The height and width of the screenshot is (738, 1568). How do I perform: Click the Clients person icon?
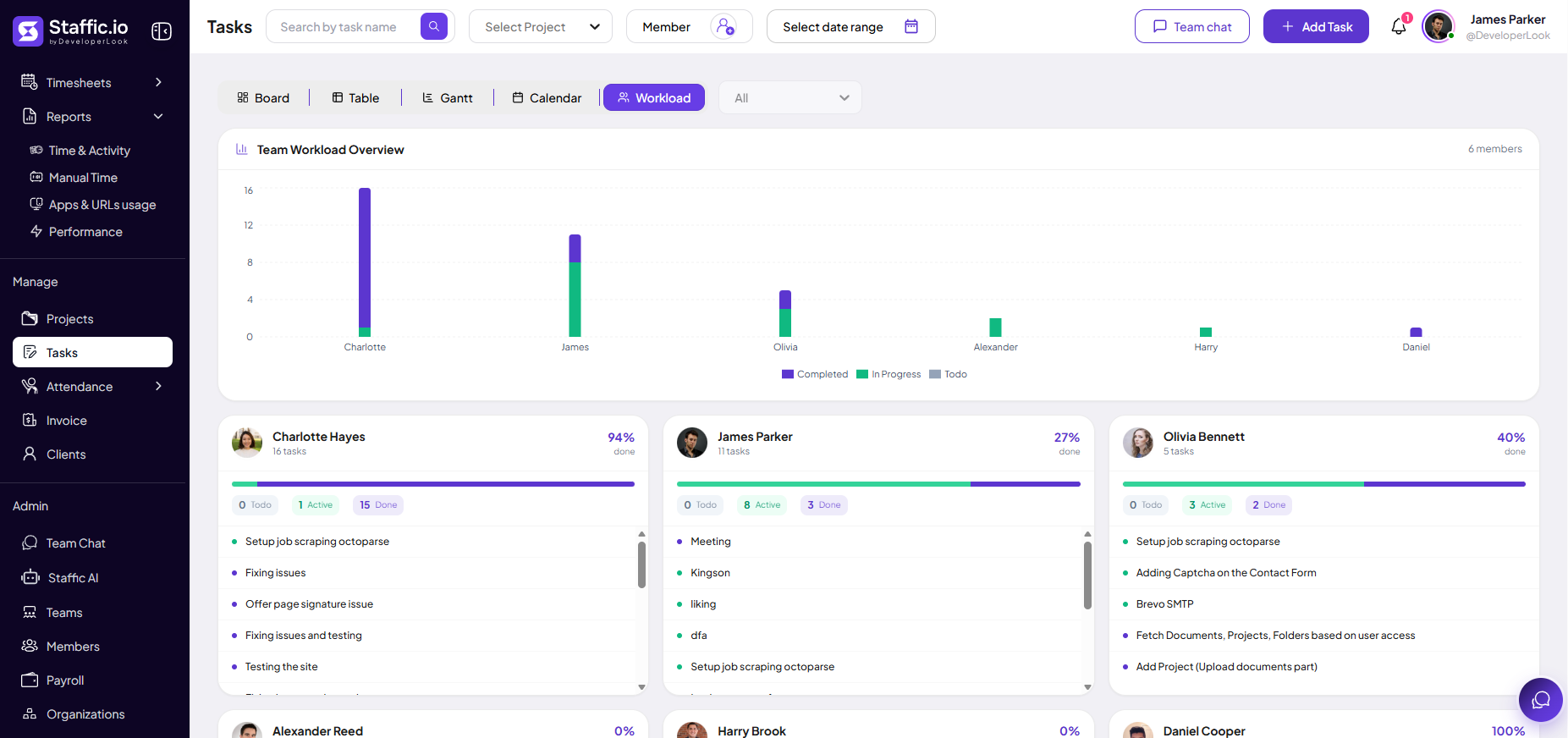point(30,454)
